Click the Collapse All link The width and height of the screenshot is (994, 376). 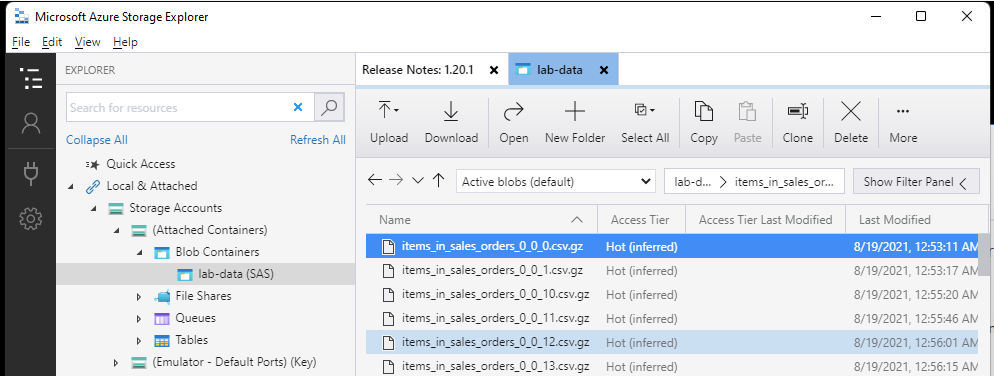pos(96,139)
